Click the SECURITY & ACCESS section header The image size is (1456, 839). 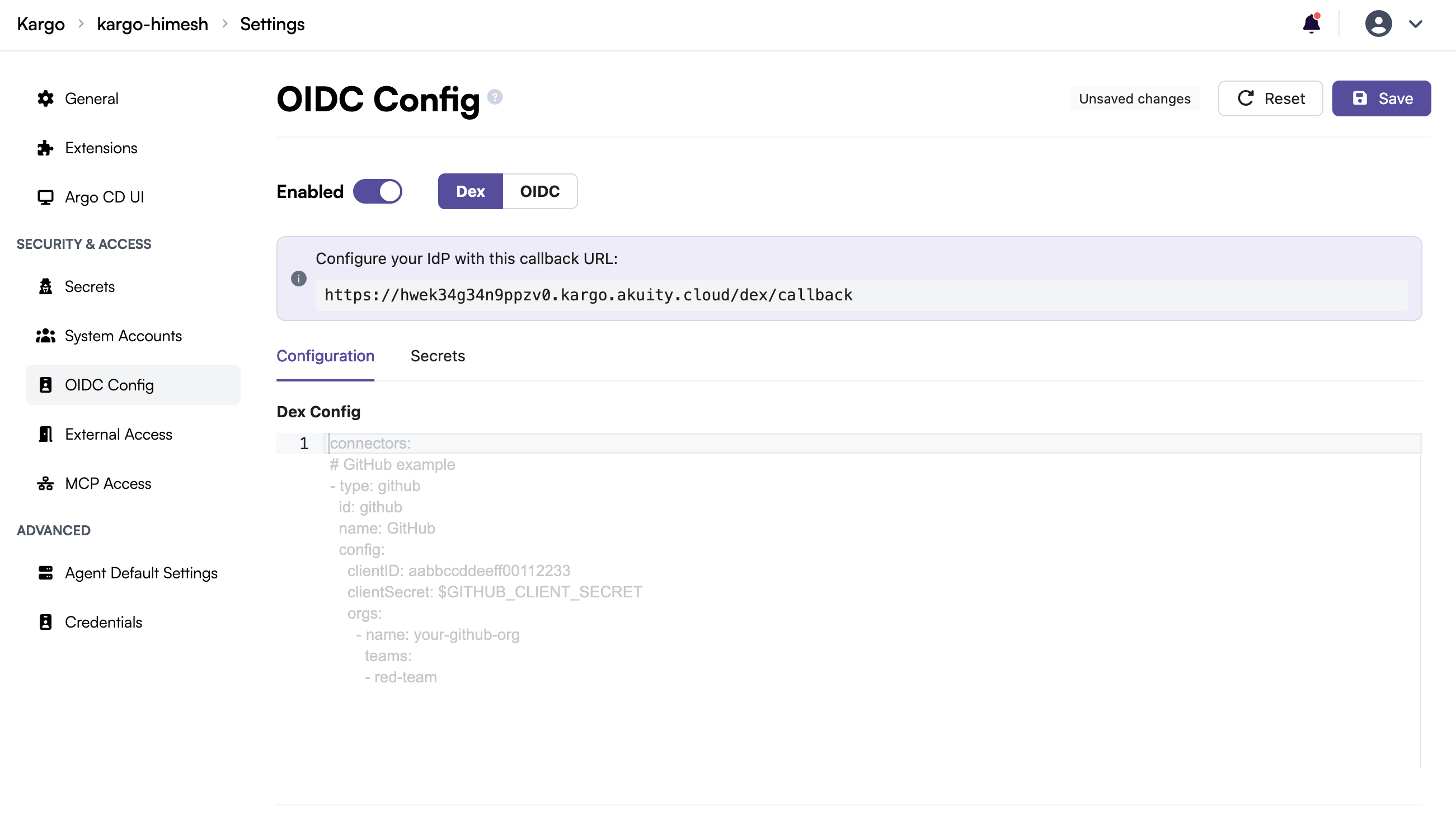pyautogui.click(x=84, y=244)
